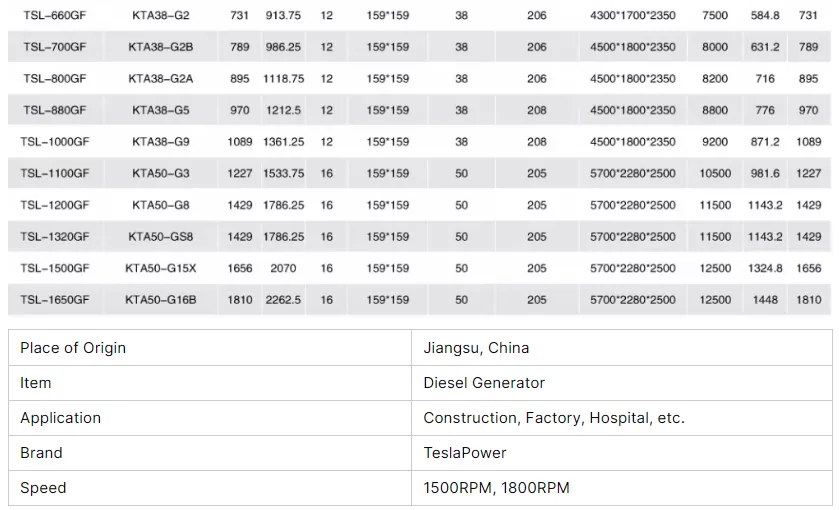Click the Application row label
The width and height of the screenshot is (839, 510).
60,418
